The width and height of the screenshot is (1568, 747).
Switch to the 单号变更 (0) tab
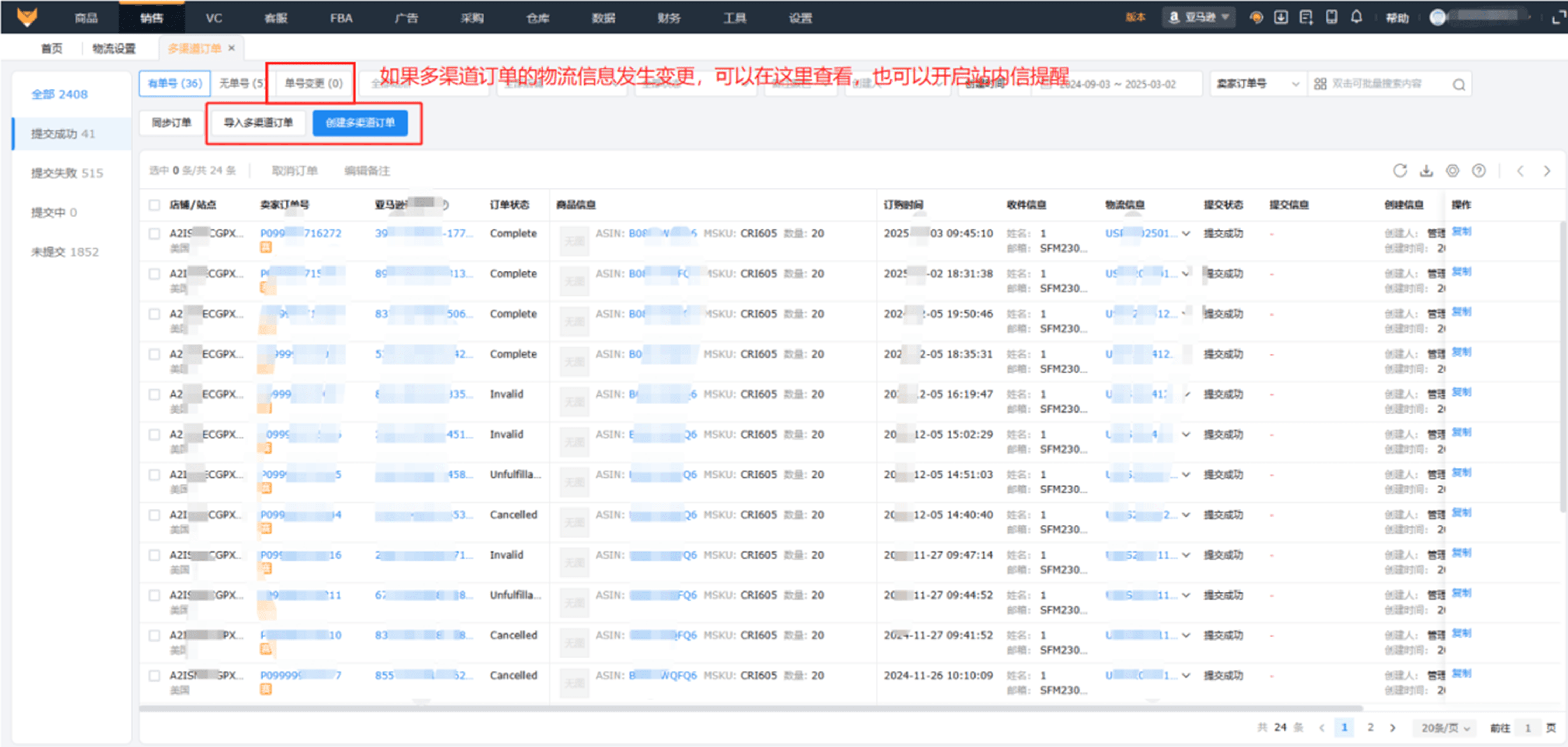click(x=313, y=83)
